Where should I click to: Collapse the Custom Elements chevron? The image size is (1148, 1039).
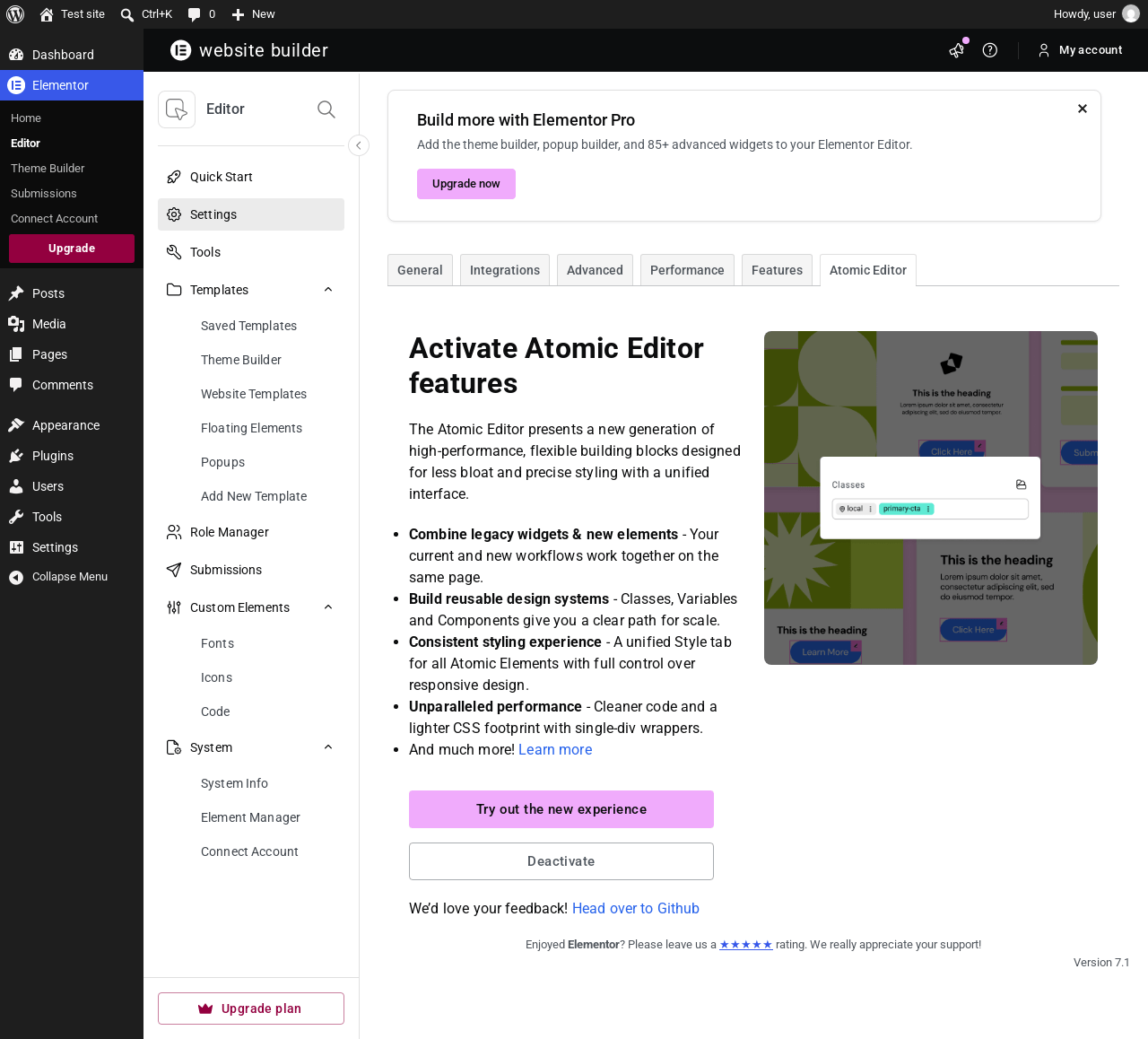coord(328,607)
